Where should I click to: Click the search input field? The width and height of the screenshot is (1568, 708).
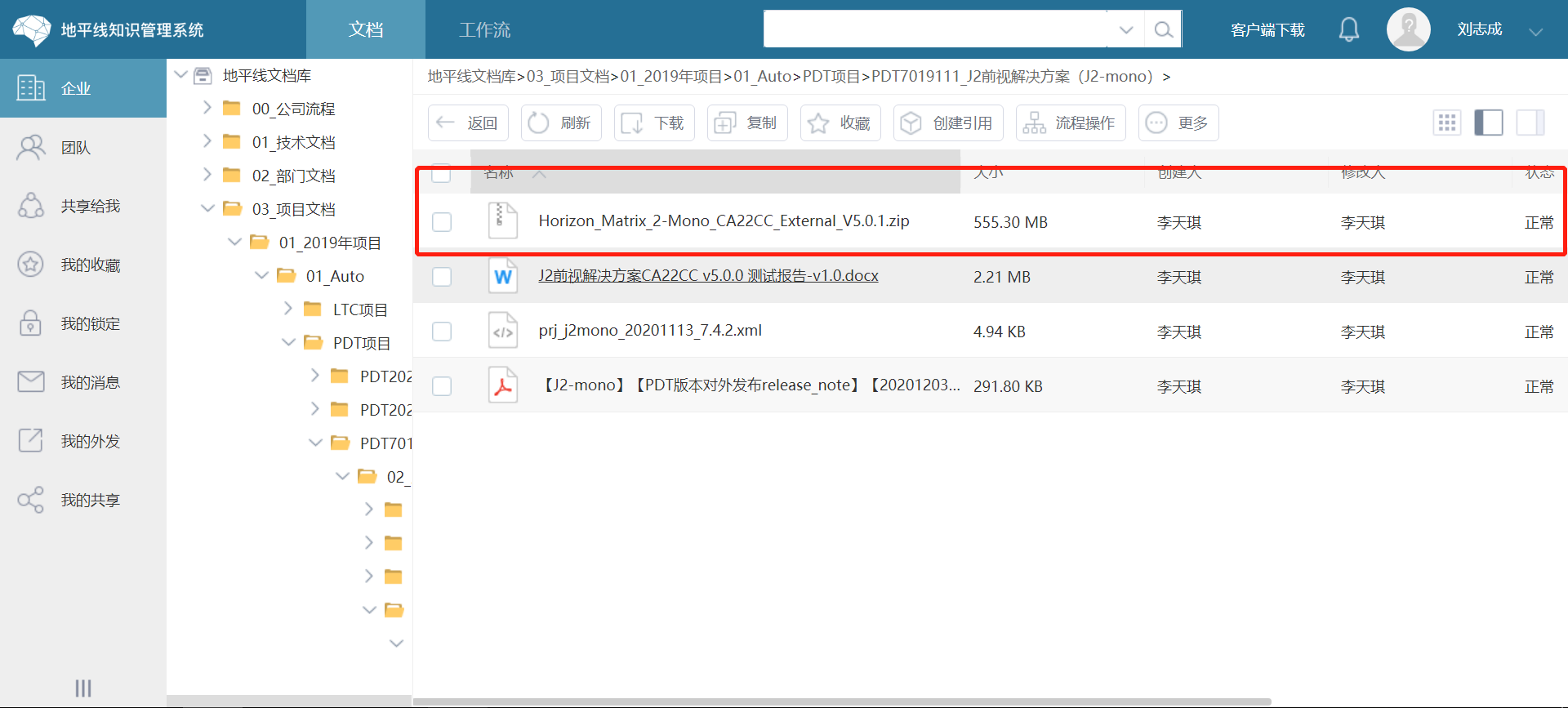point(936,30)
